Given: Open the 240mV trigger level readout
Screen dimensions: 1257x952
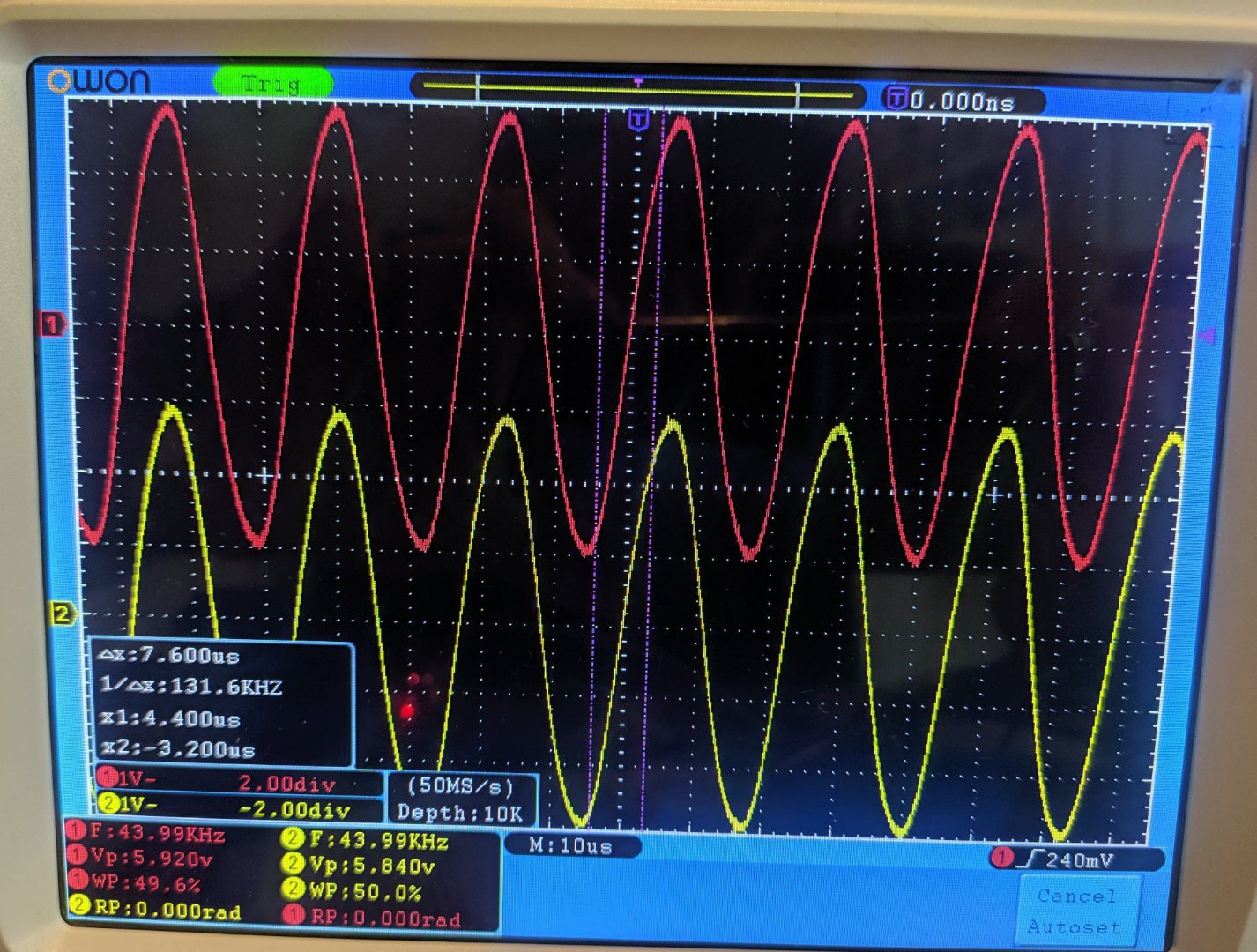Looking at the screenshot, I should [1080, 859].
